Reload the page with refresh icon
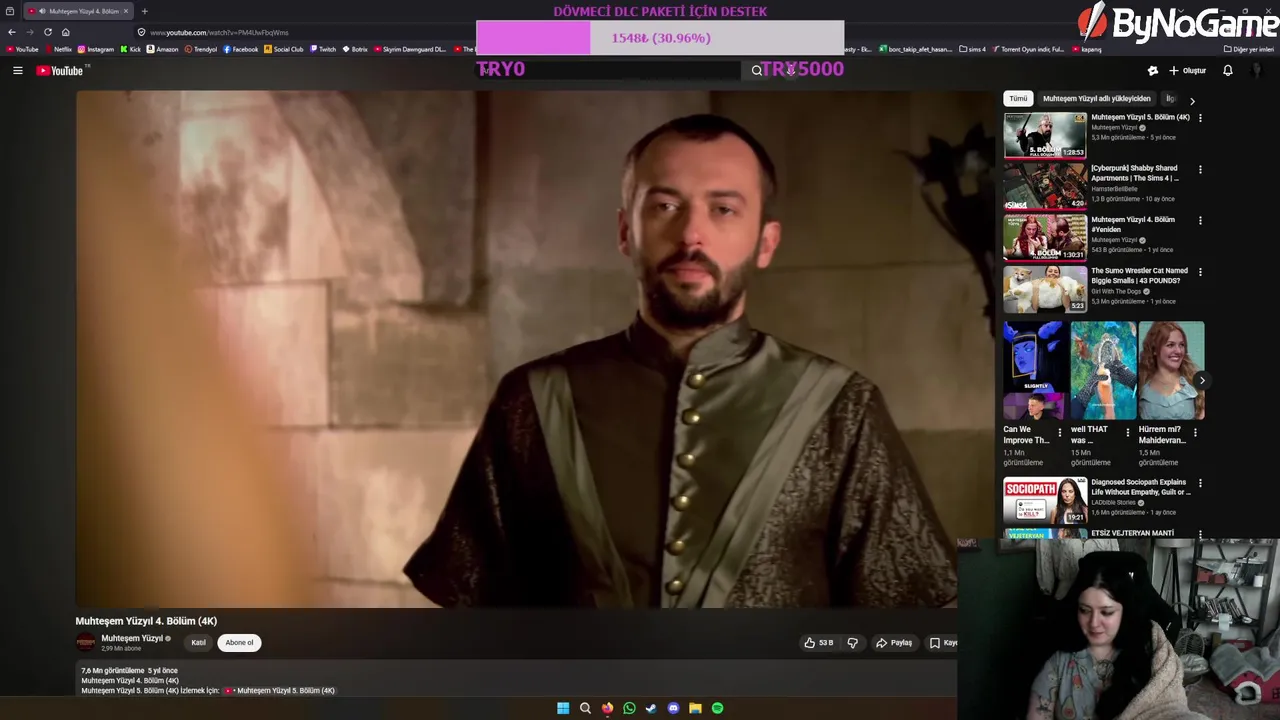 click(x=47, y=32)
